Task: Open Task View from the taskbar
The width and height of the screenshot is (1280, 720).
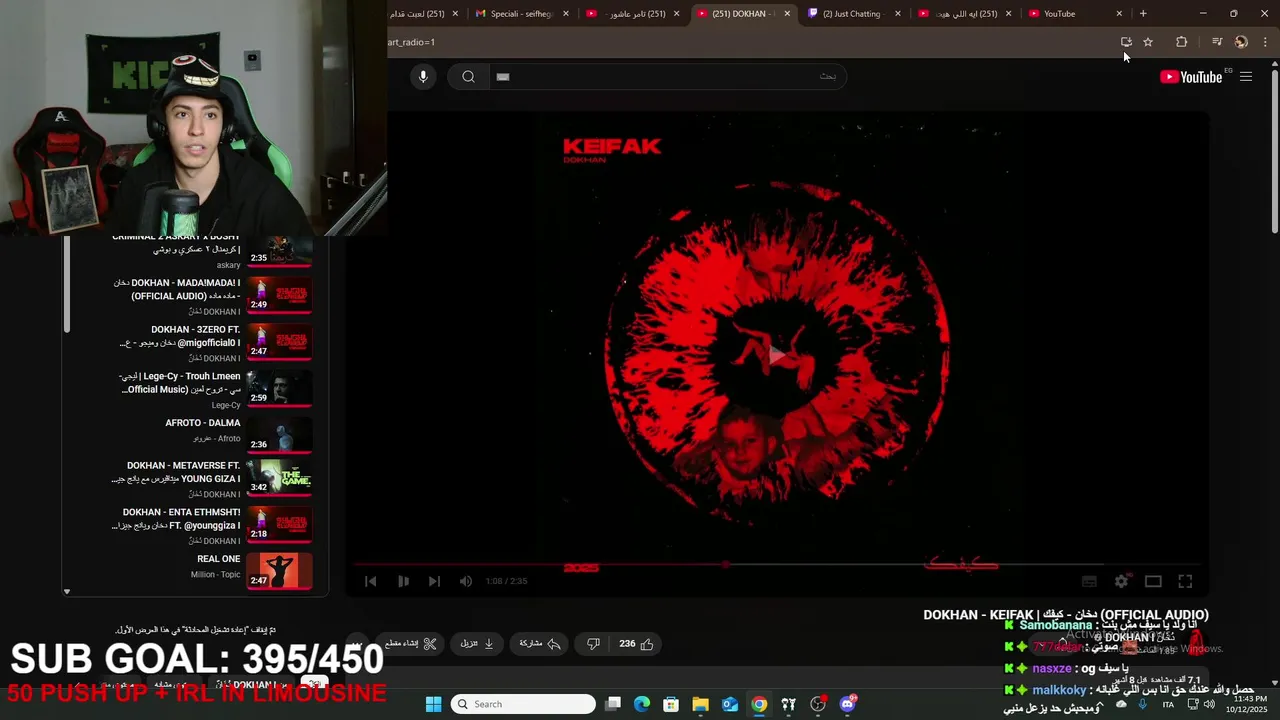Action: 613,704
